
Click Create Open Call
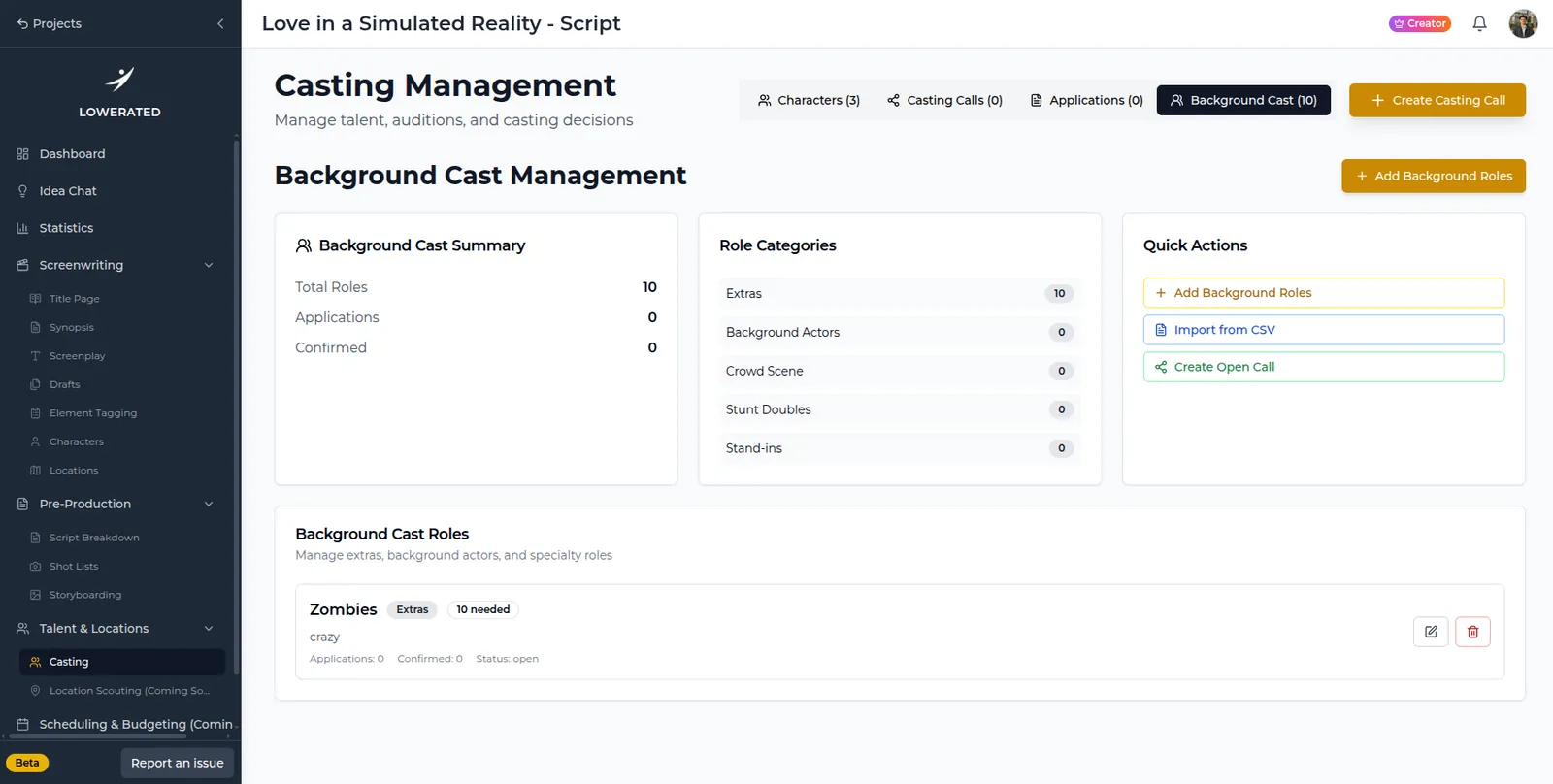click(x=1324, y=367)
